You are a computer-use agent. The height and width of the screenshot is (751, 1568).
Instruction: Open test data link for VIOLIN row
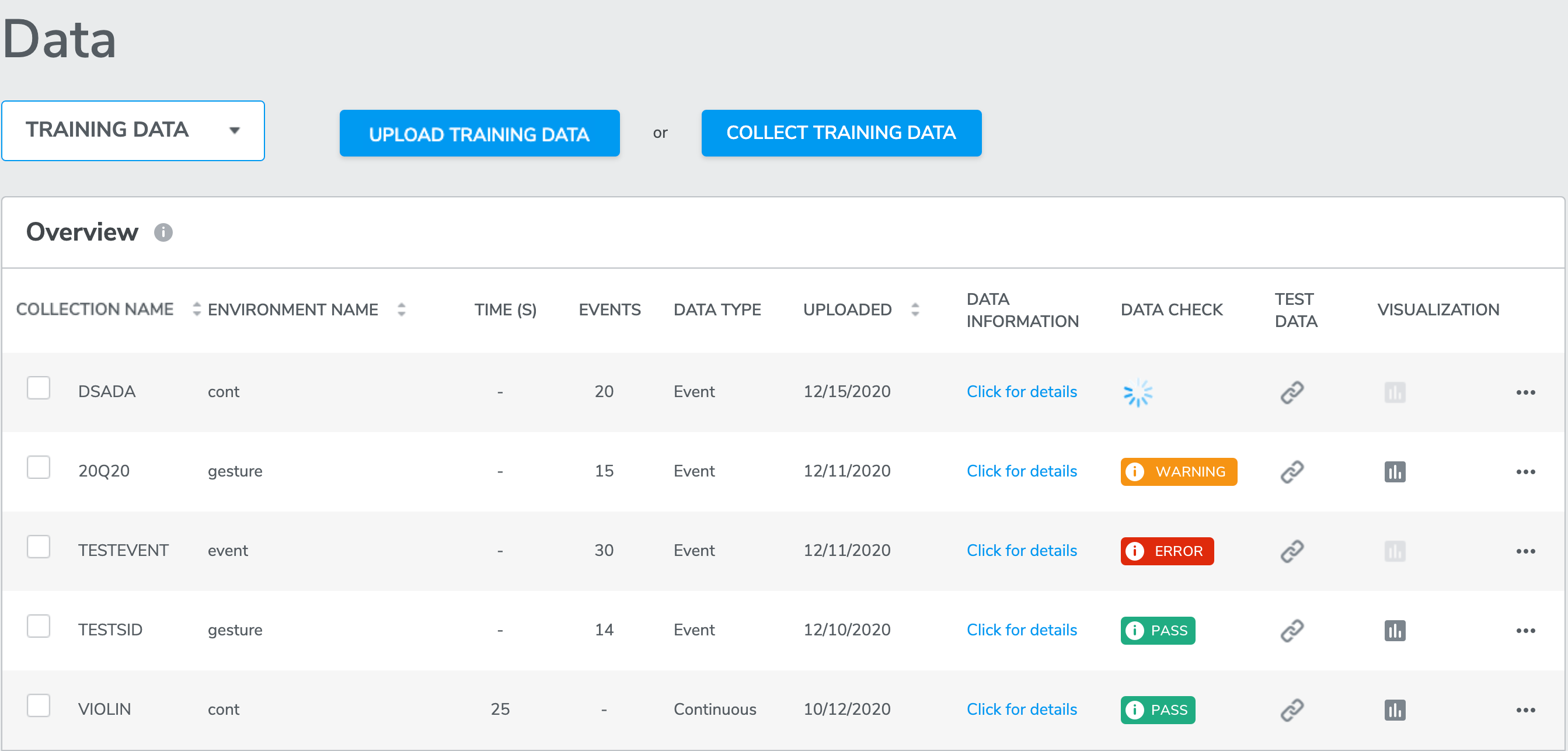1291,710
